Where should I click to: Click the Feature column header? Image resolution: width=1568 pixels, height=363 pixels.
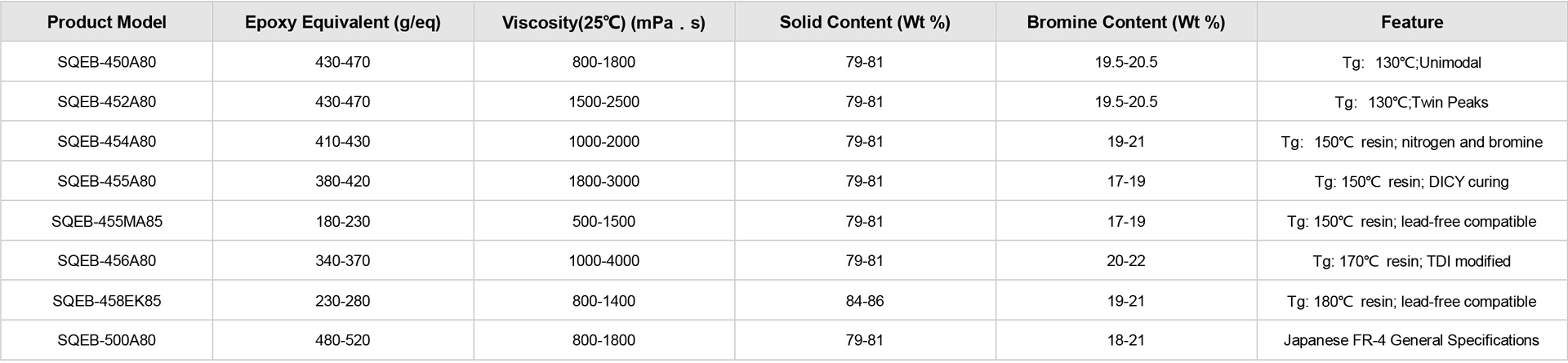point(1411,22)
